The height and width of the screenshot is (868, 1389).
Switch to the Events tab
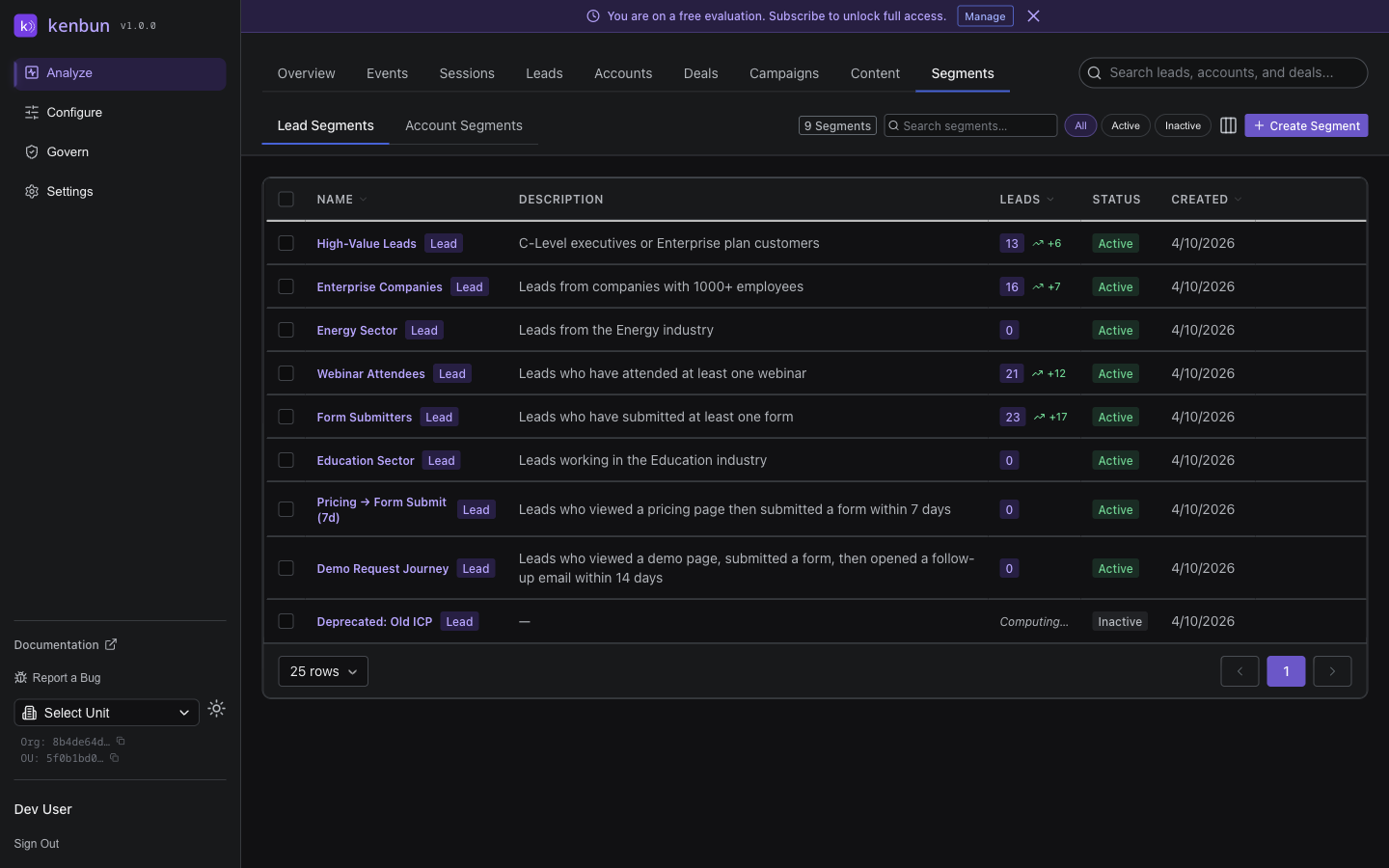[387, 73]
